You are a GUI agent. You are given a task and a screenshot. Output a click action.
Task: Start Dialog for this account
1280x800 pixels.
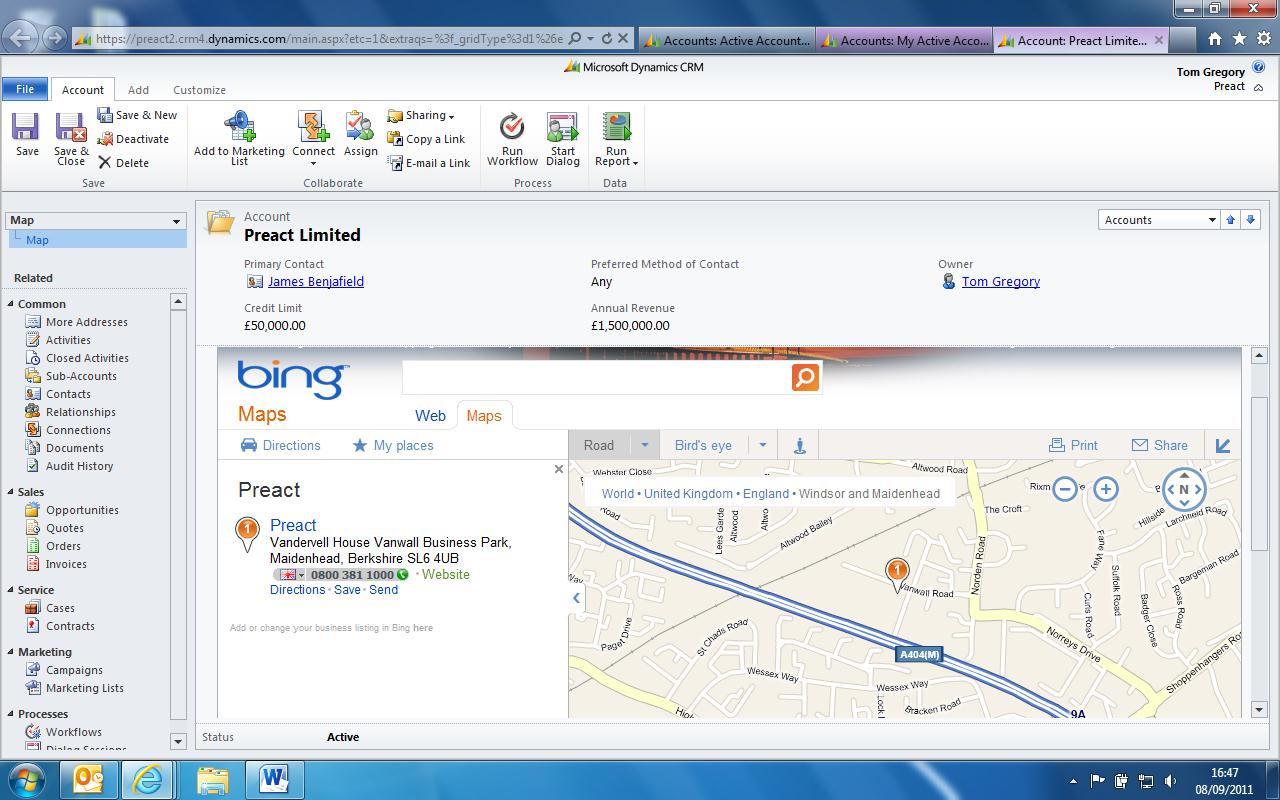(562, 138)
